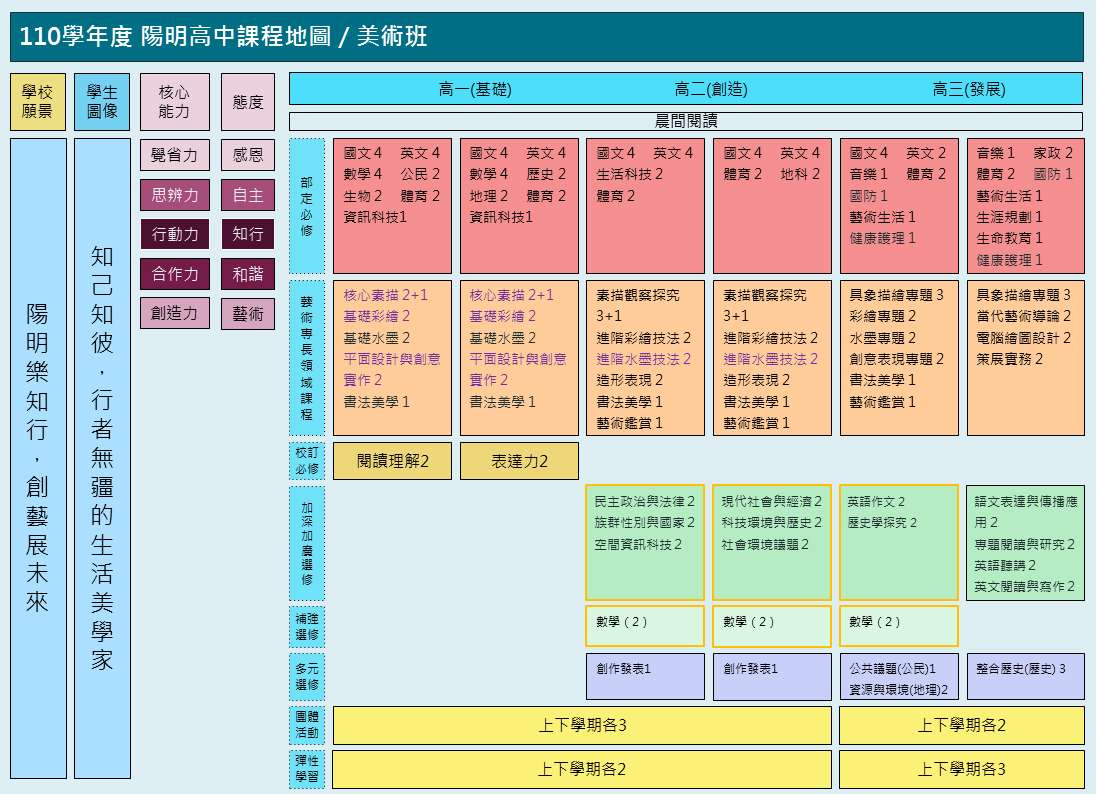Select the 覺省力 core ability box

(x=174, y=155)
